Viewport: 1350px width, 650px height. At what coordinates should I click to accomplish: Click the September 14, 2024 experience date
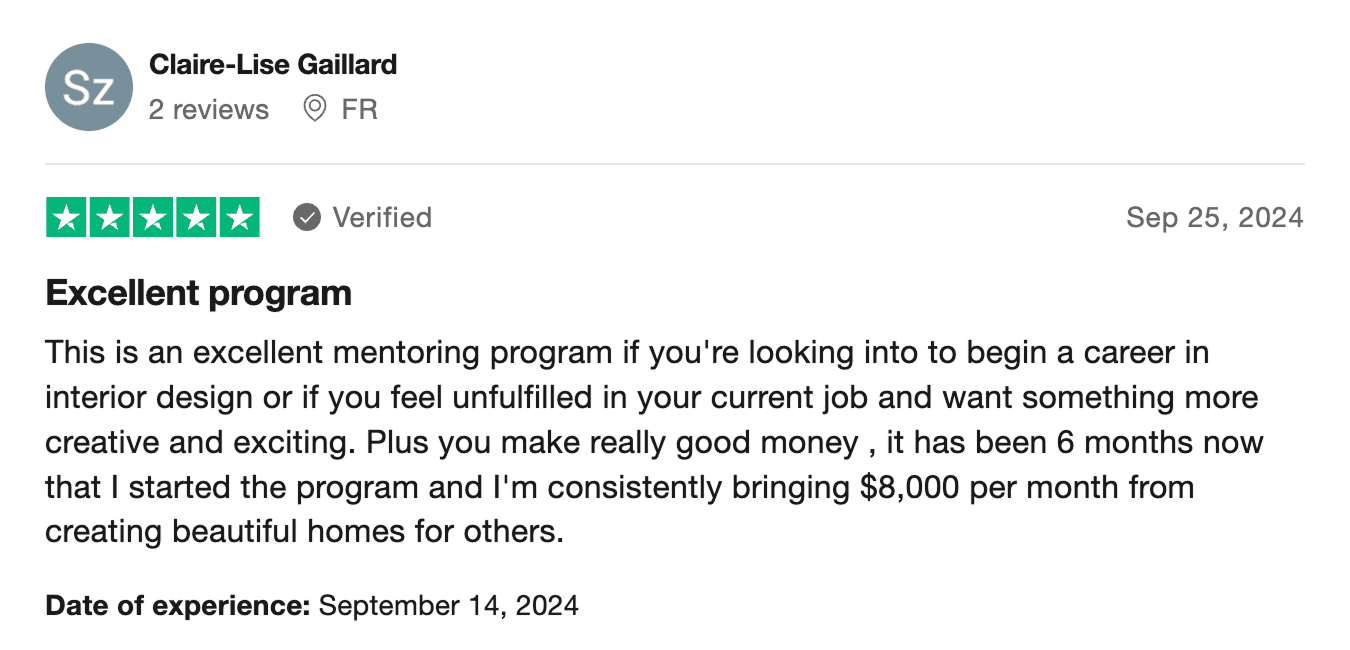[x=448, y=605]
